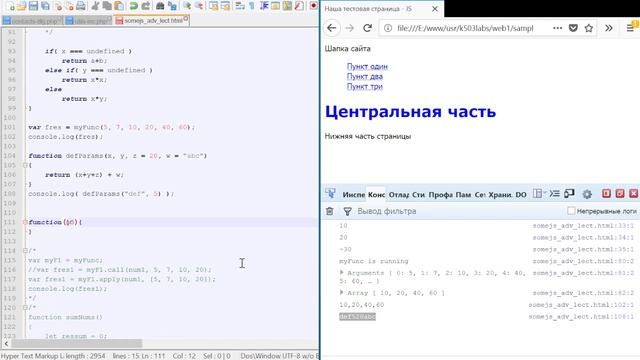The height and width of the screenshot is (360, 640).
Task: Click the Copy icon in toolbar
Action: (107, 6)
